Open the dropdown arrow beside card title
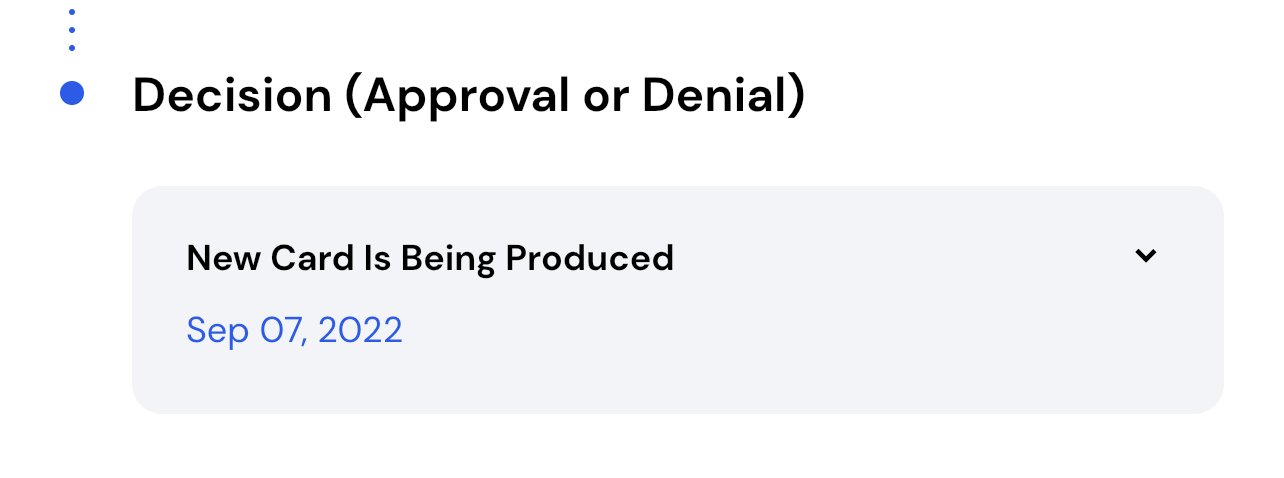Viewport: 1284px width, 478px height. [x=1145, y=256]
